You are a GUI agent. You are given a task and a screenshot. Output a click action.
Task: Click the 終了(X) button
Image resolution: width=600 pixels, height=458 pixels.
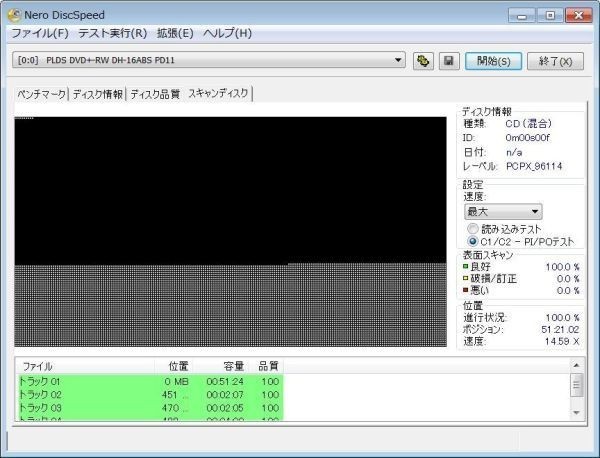pyautogui.click(x=555, y=61)
